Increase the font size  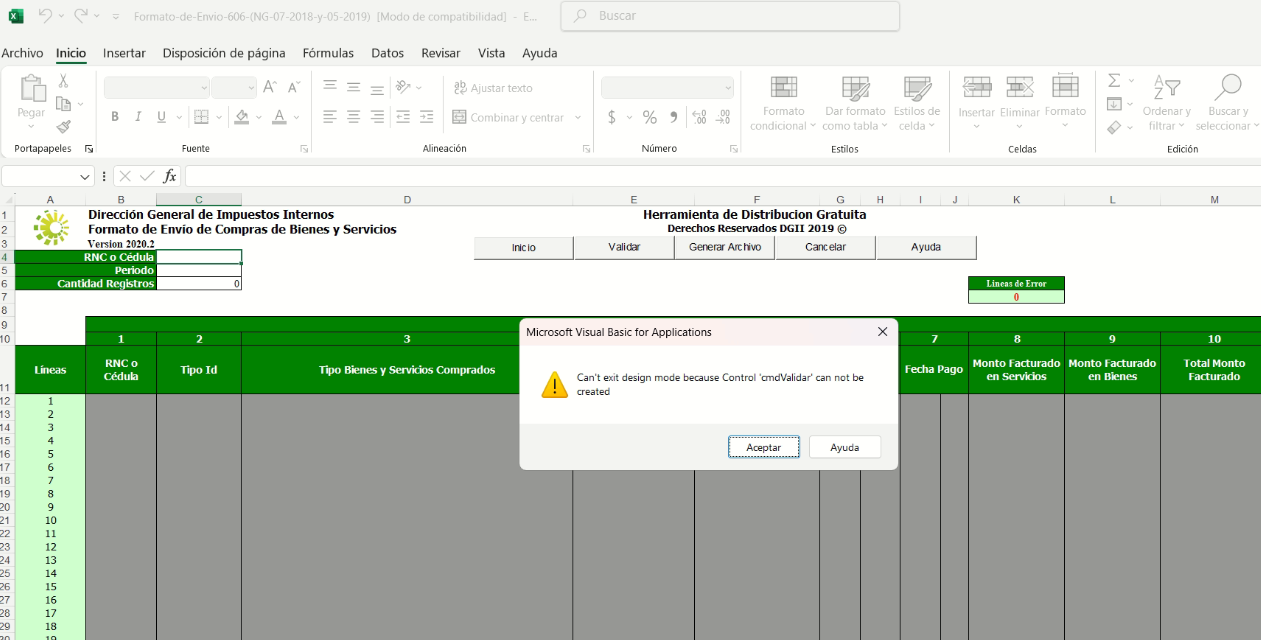click(x=269, y=87)
